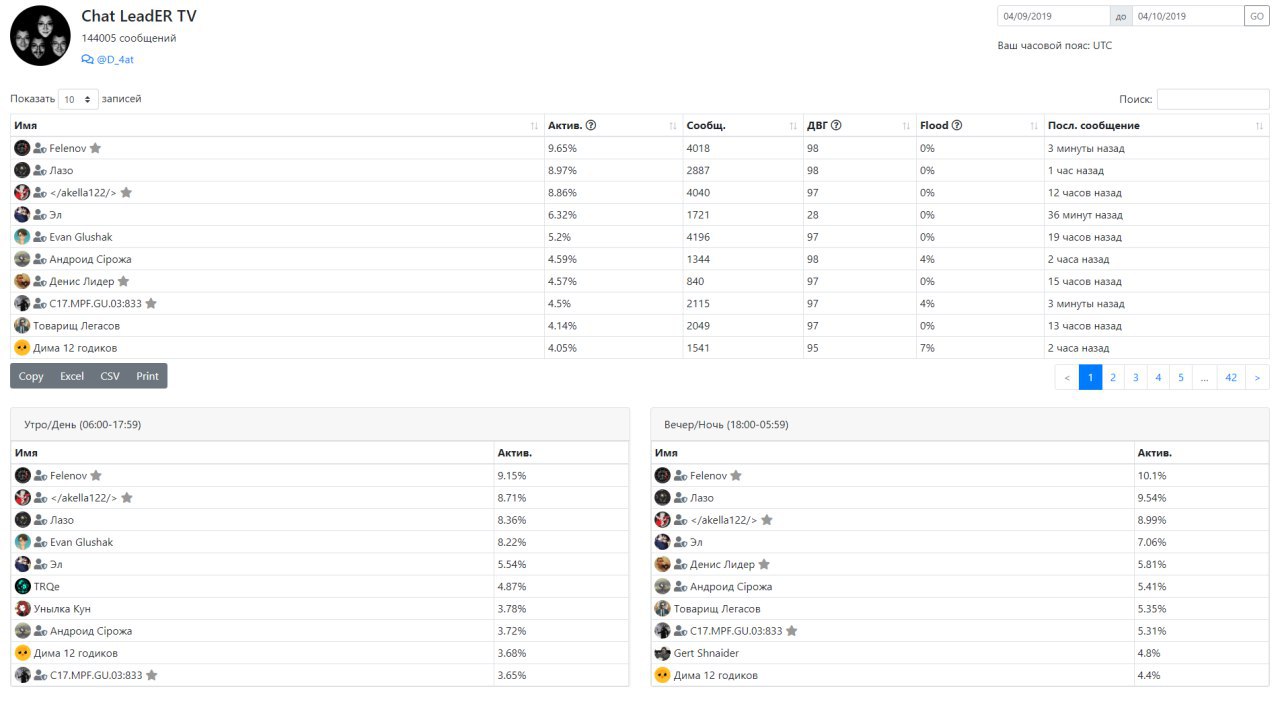This screenshot has height=726, width=1280.
Task: Open the records-per-page dropdown showing 10
Action: [x=78, y=99]
